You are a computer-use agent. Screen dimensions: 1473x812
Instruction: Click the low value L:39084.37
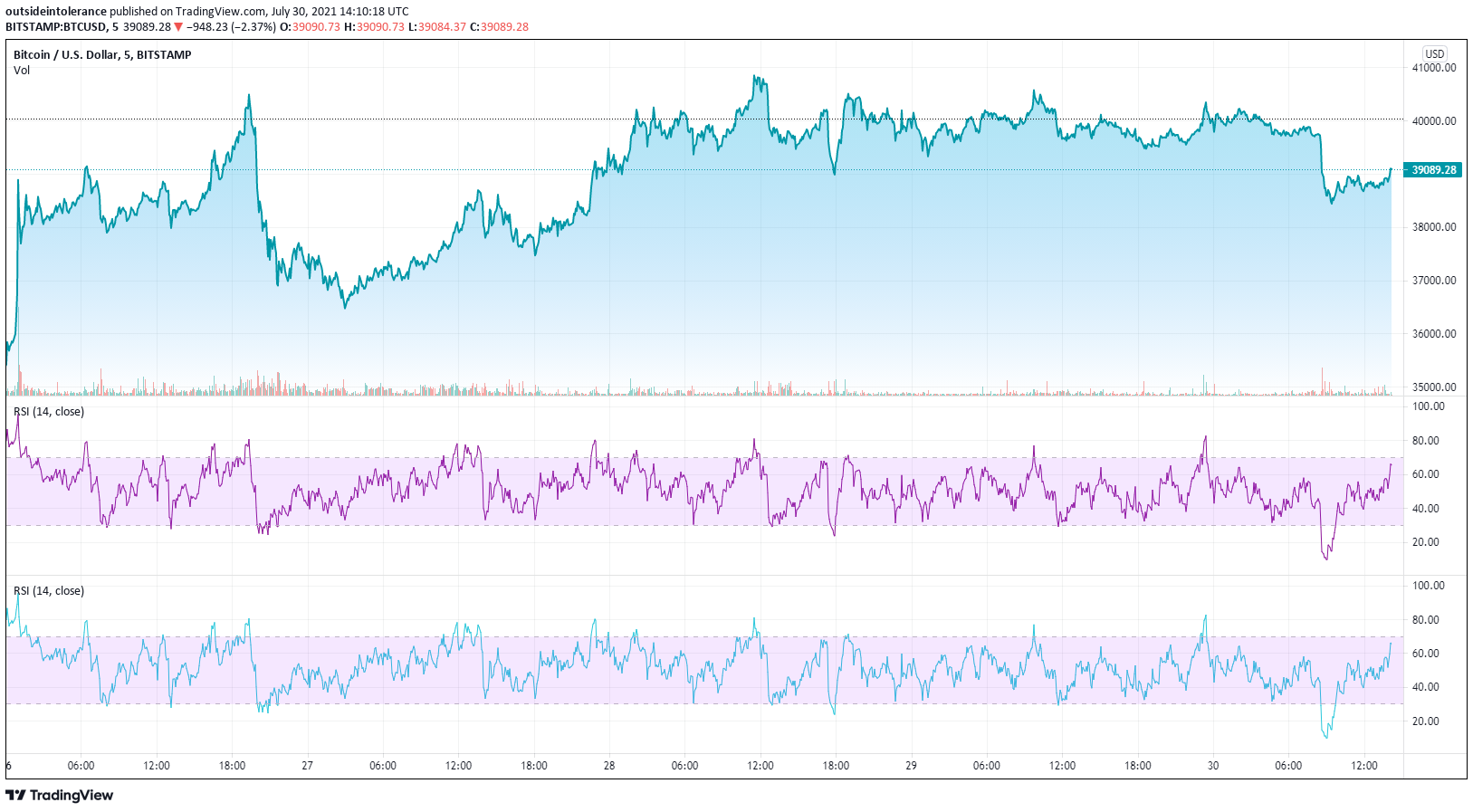[437, 26]
